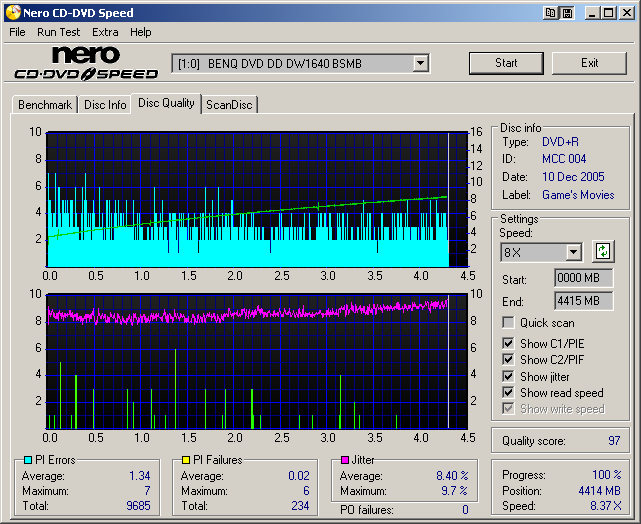Click the floppy disk save icon
The image size is (641, 524).
tap(567, 12)
